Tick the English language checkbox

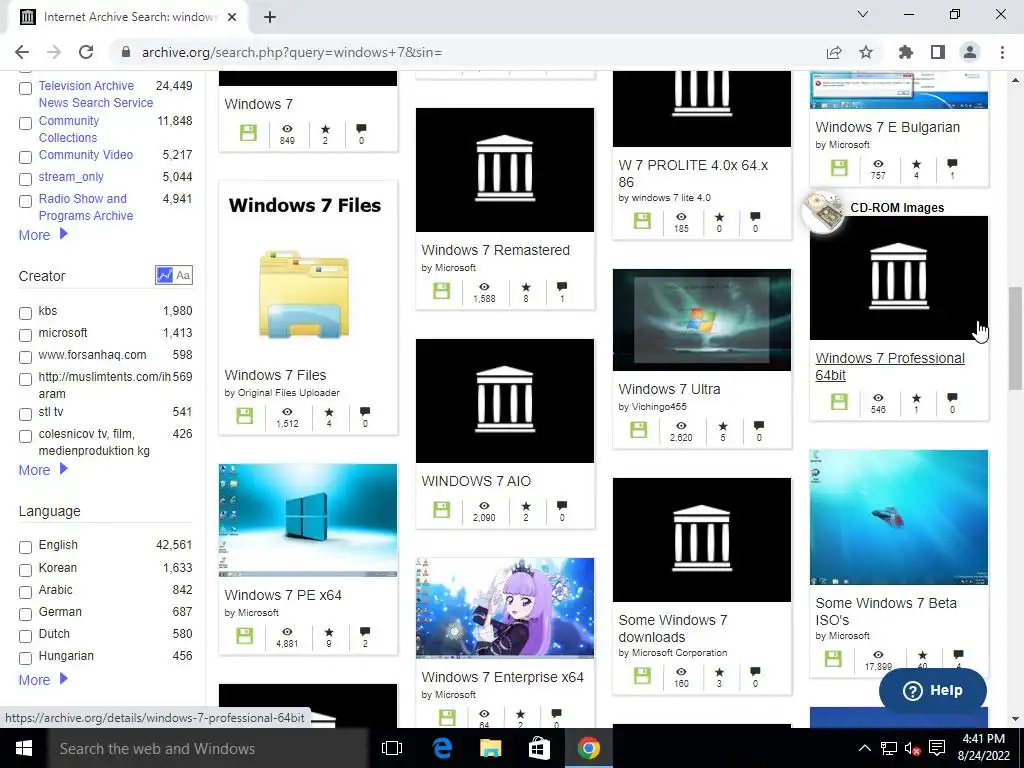25,547
